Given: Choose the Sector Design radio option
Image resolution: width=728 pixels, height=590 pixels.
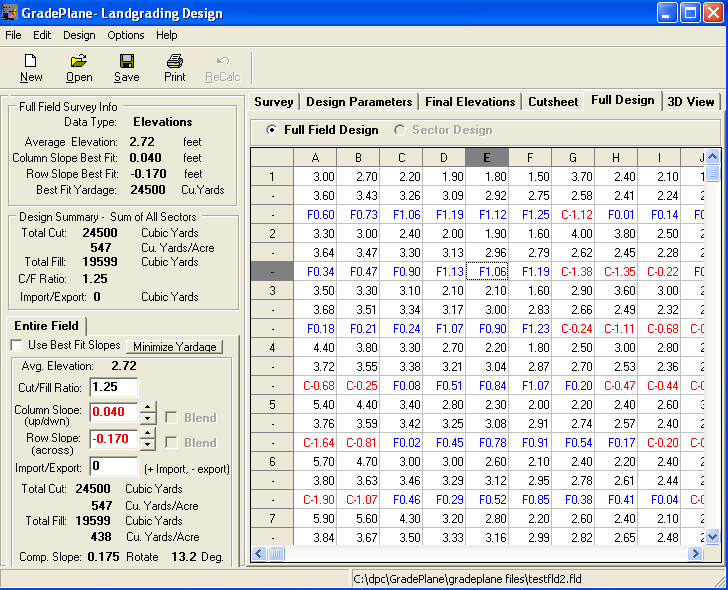Looking at the screenshot, I should pos(401,130).
